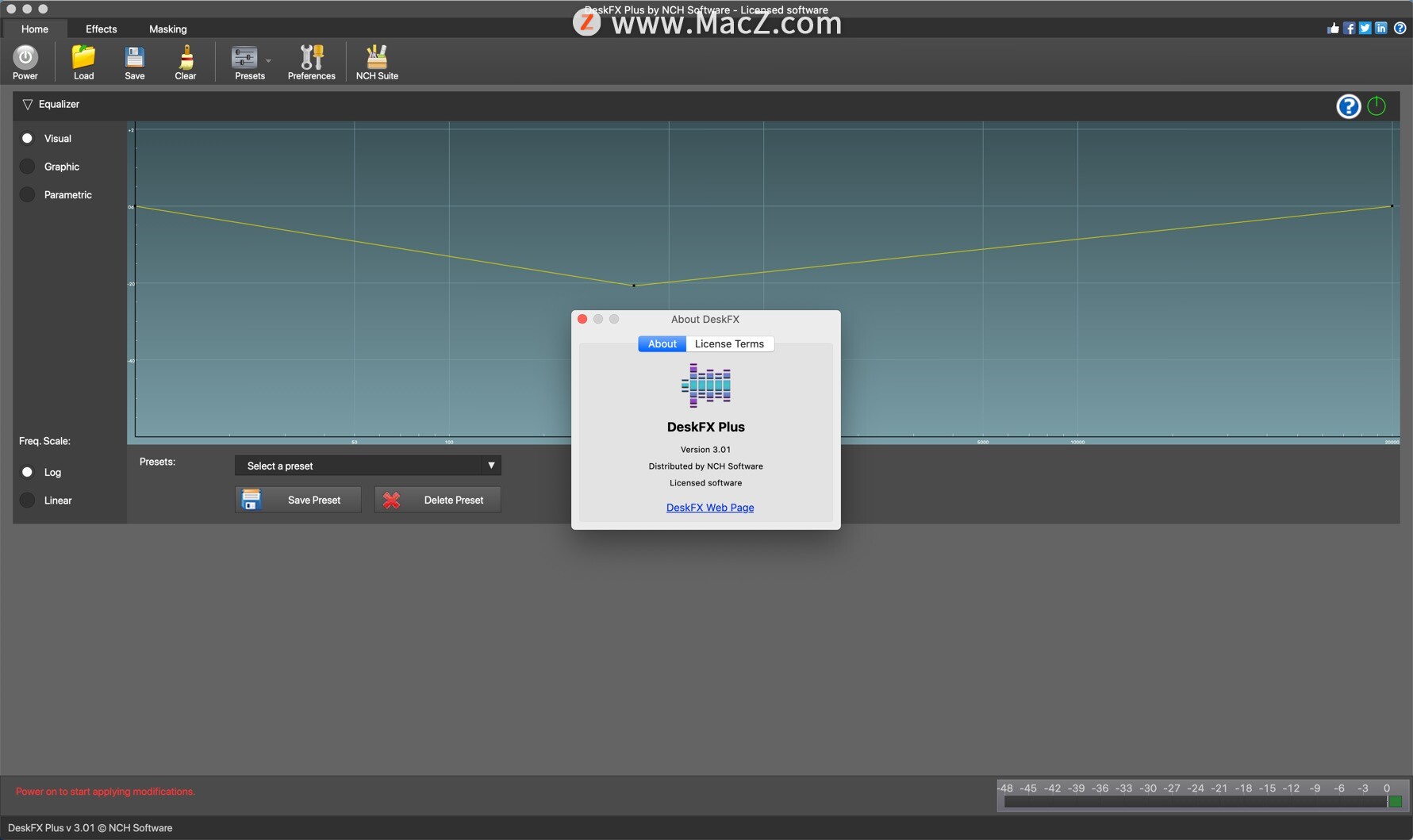Viewport: 1413px width, 840px height.
Task: Share via the Twitter icon
Action: [x=1365, y=29]
